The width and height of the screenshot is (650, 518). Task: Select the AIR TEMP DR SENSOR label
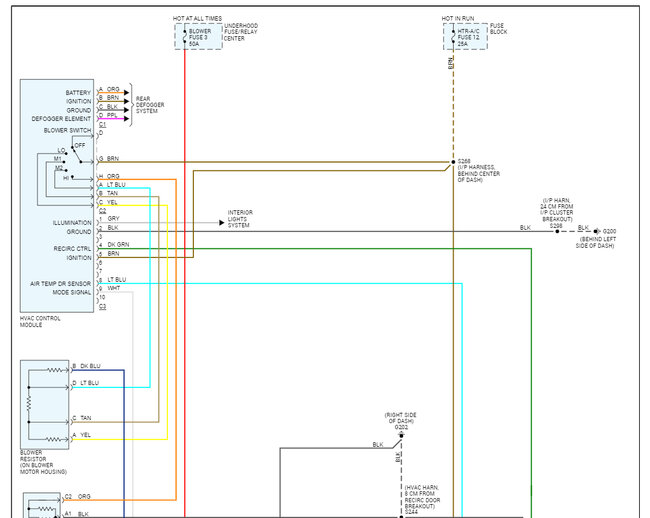click(61, 284)
